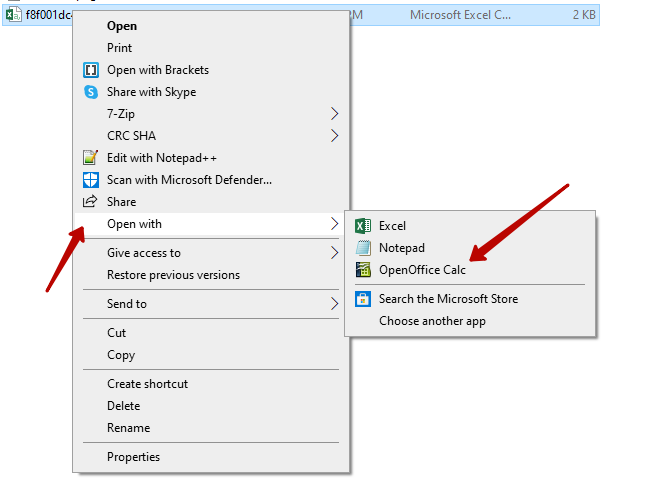This screenshot has height=486, width=647.
Task: Expand the Send to submenu arrow
Action: (x=335, y=304)
